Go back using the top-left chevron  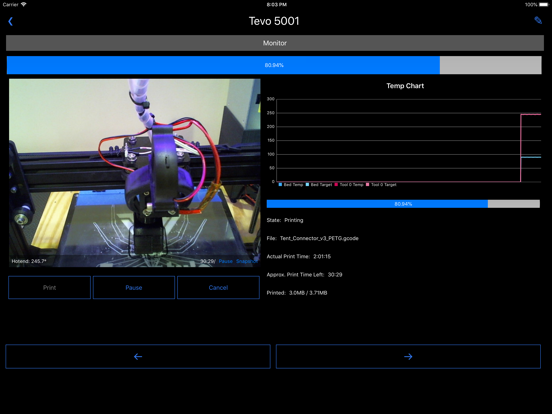[11, 21]
